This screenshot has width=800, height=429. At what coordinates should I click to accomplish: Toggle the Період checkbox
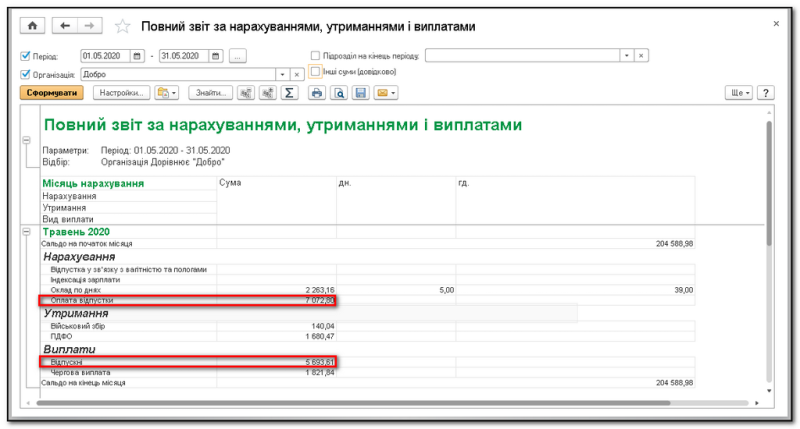click(25, 56)
